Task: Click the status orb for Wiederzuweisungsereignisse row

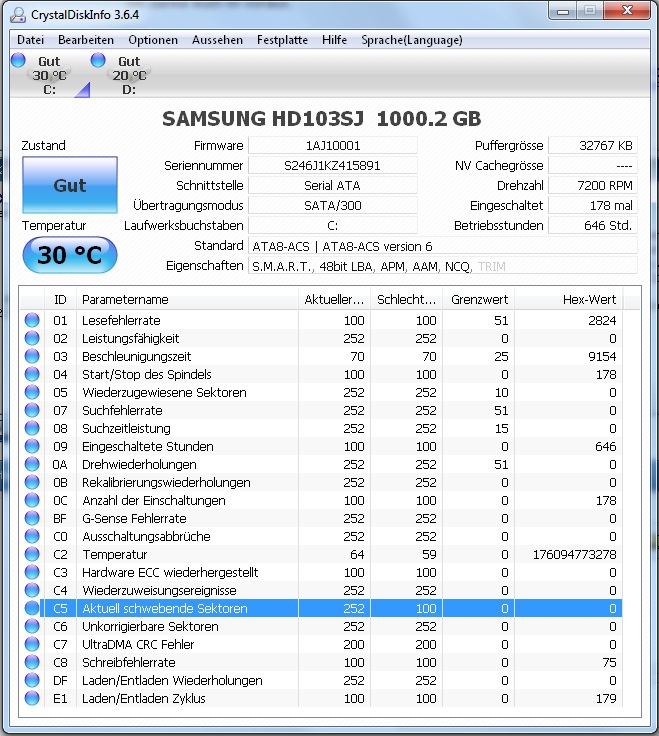Action: 32,590
